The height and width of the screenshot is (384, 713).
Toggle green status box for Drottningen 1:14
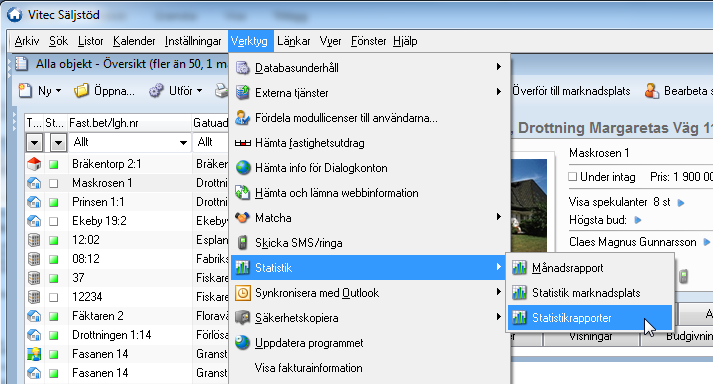(x=54, y=335)
